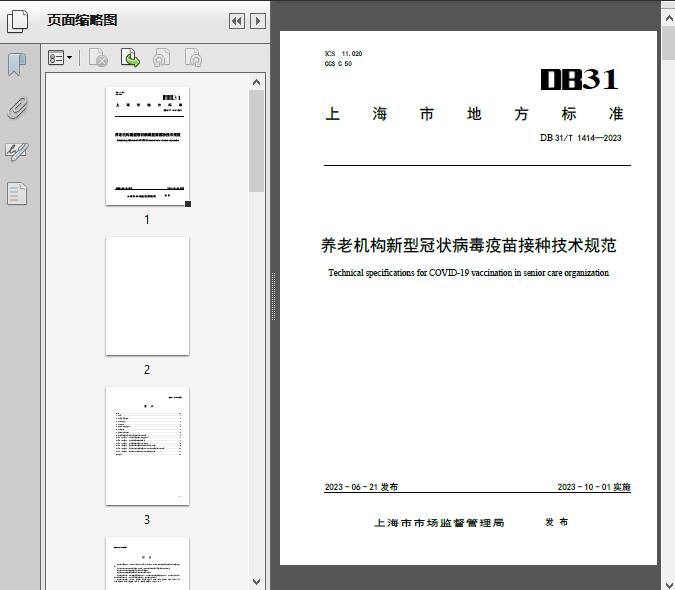Open thumbnail options dropdown menu

pyautogui.click(x=60, y=58)
